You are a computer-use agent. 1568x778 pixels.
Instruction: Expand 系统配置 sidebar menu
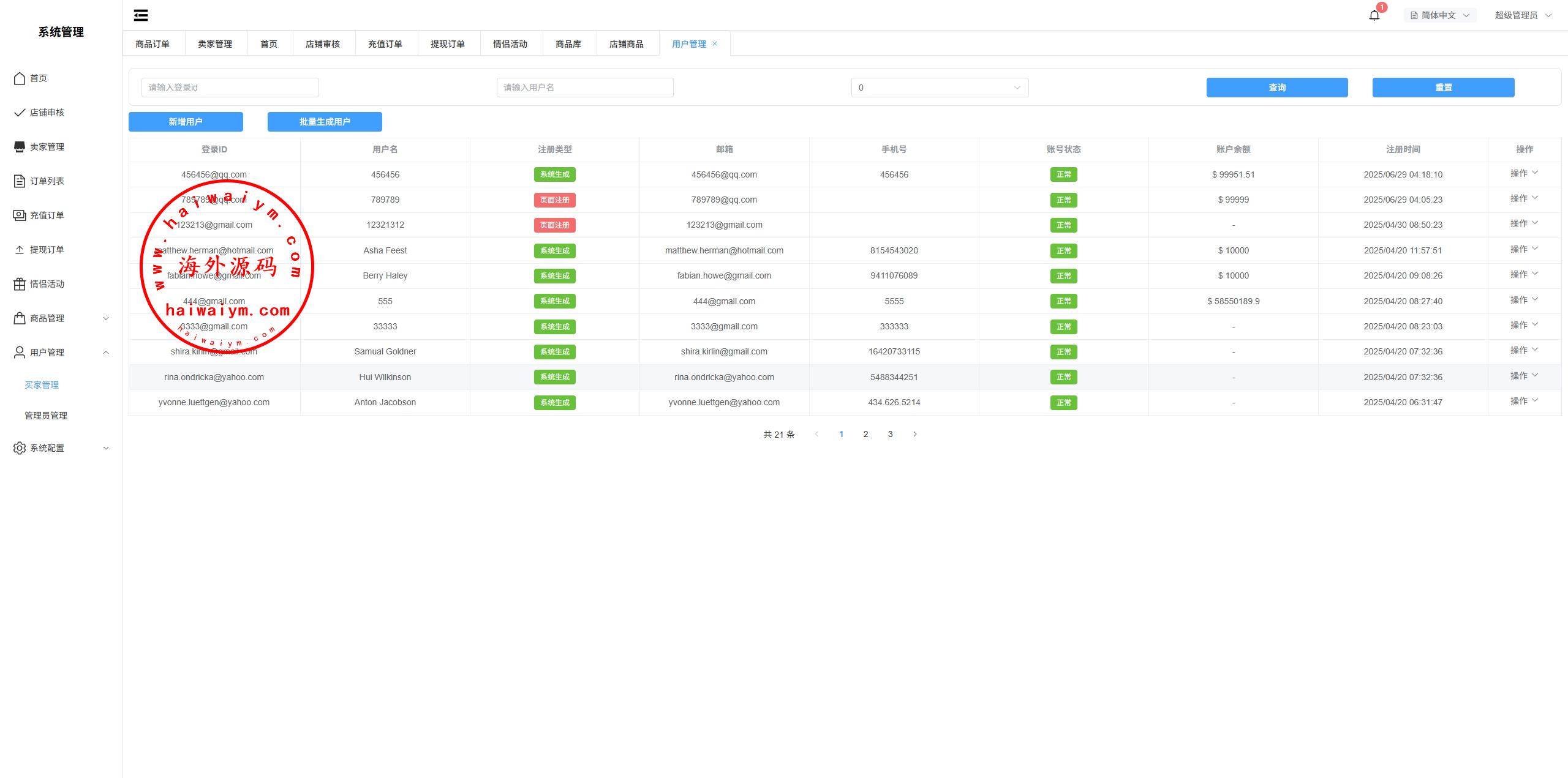[61, 448]
